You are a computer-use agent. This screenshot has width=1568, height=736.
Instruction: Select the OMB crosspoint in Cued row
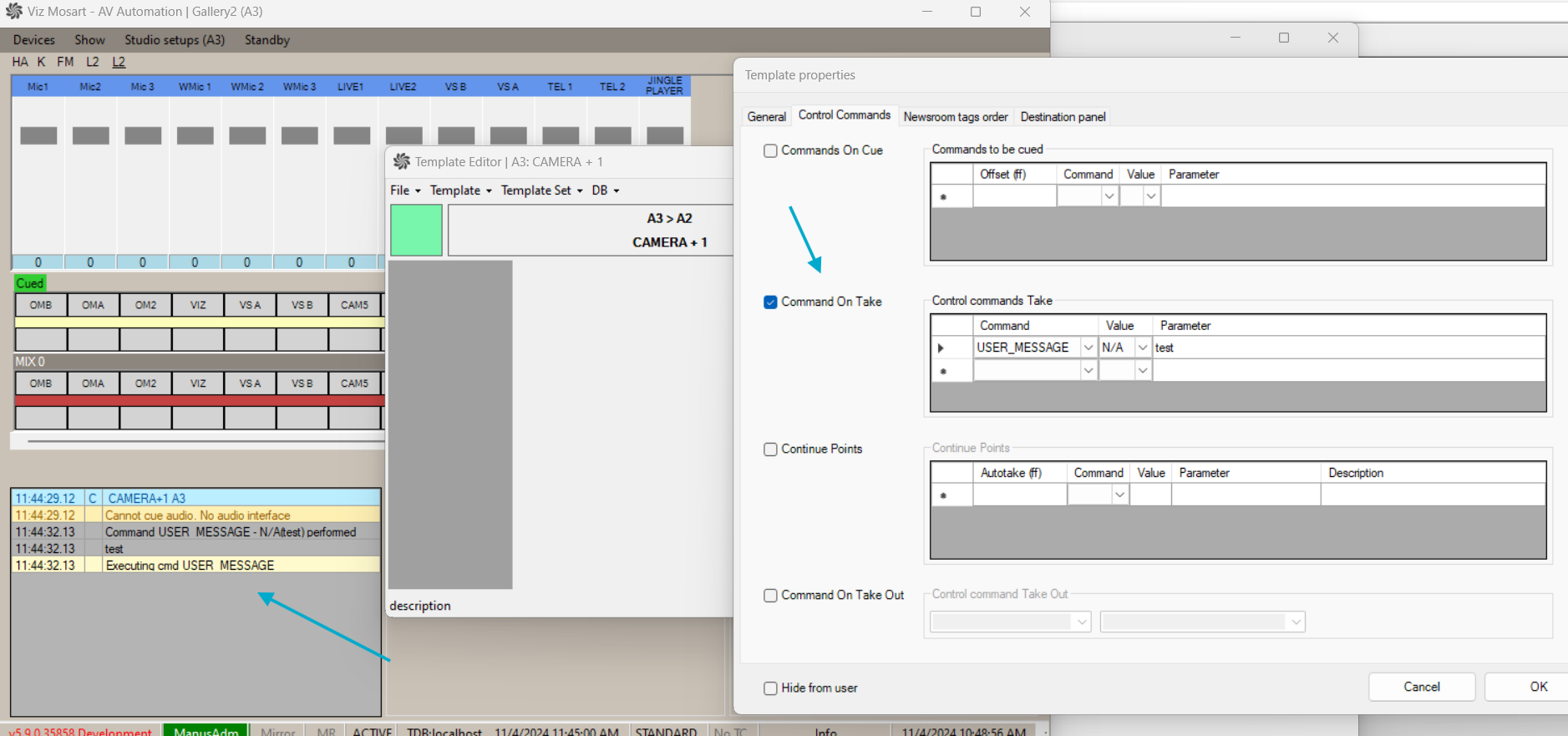pyautogui.click(x=41, y=305)
